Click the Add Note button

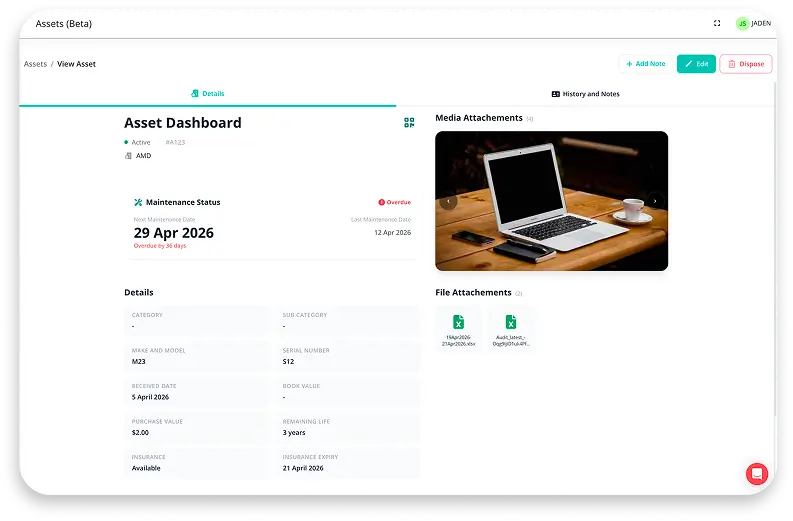(x=645, y=64)
